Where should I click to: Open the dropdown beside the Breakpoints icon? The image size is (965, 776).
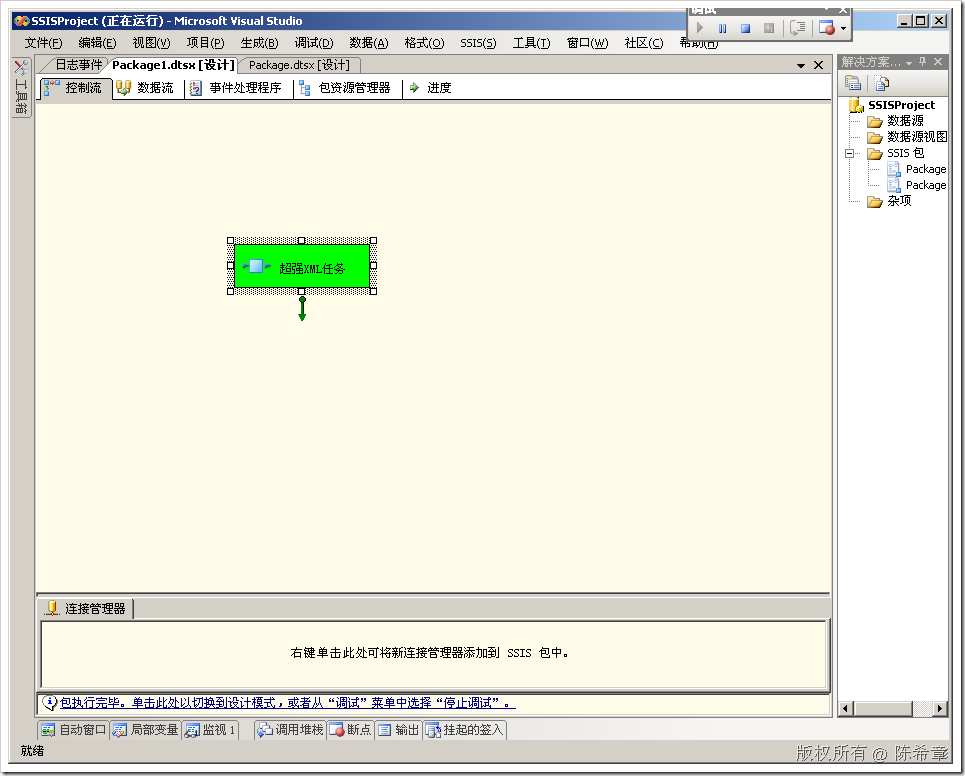click(x=843, y=28)
